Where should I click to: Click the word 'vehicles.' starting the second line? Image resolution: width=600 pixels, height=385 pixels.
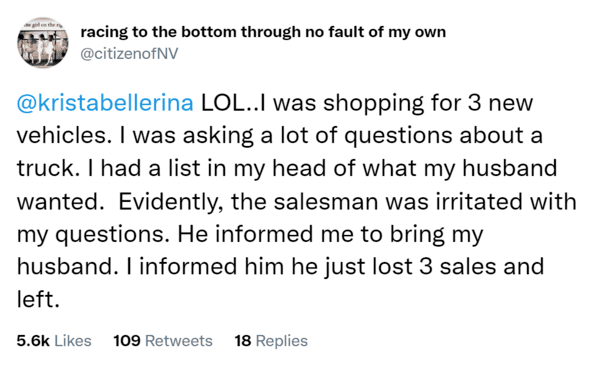pyautogui.click(x=64, y=136)
